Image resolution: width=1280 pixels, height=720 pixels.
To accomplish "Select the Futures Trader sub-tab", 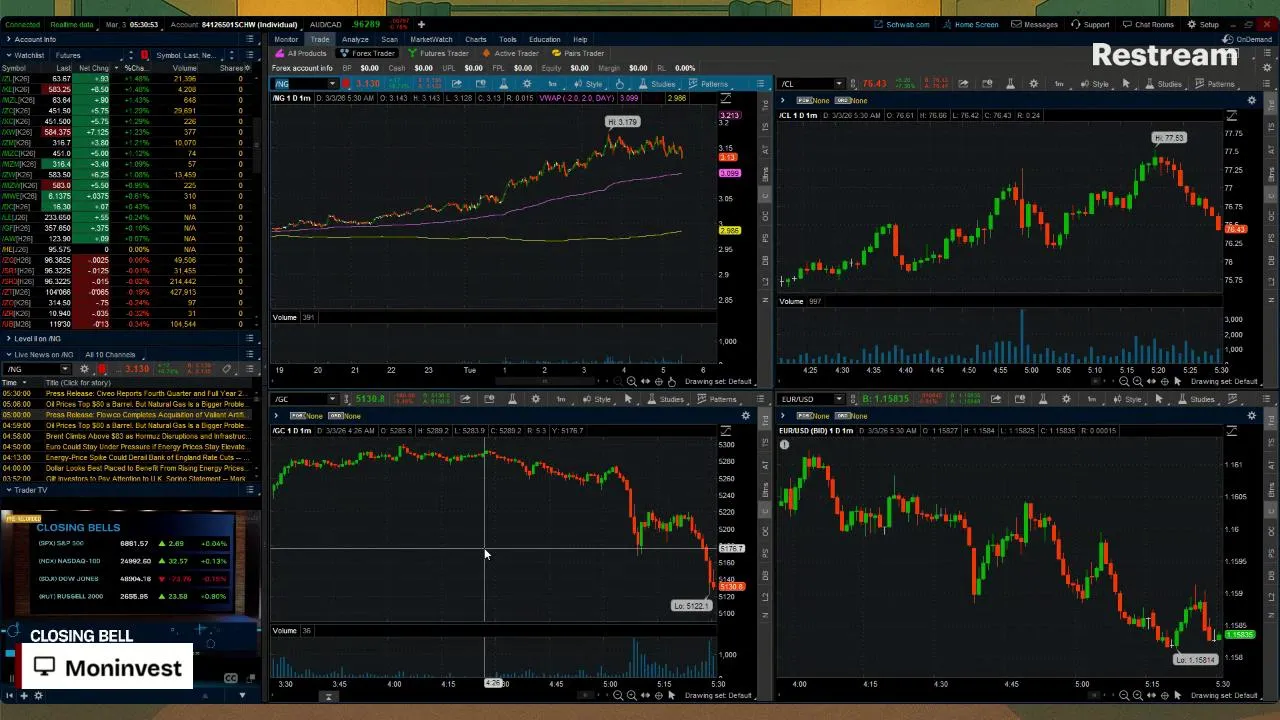I will 439,53.
